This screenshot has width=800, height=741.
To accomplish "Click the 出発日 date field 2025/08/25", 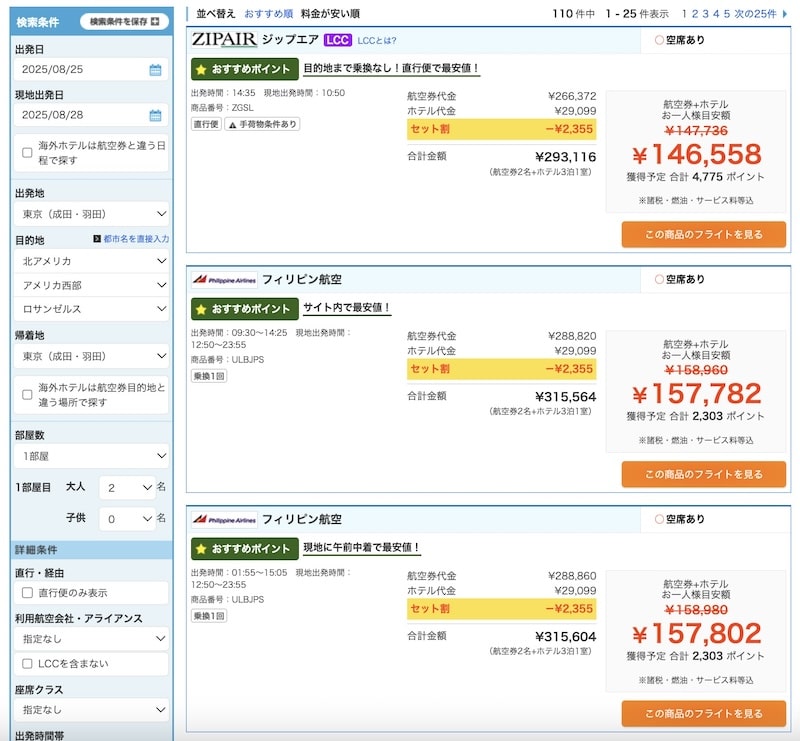I will 91,69.
